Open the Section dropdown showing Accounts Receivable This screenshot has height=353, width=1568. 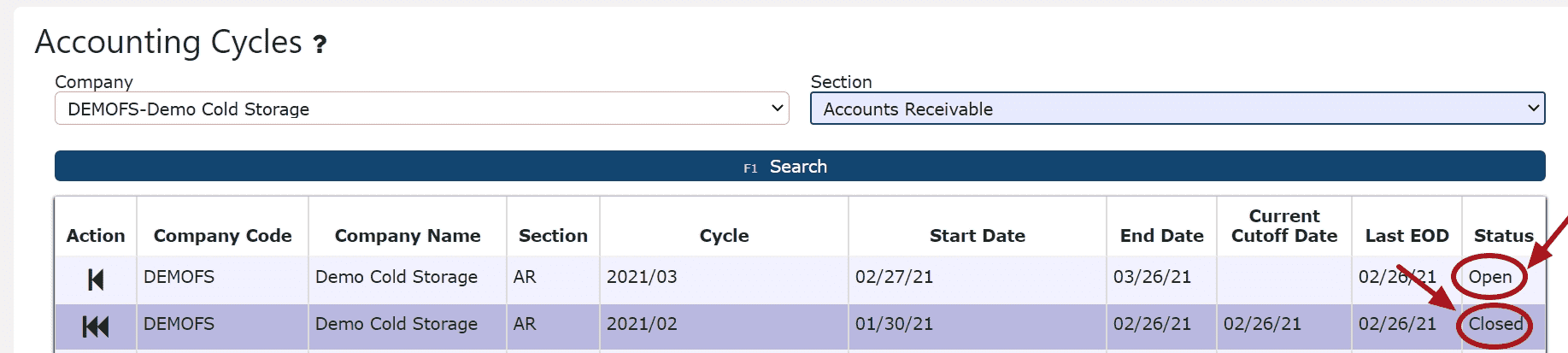(1177, 109)
